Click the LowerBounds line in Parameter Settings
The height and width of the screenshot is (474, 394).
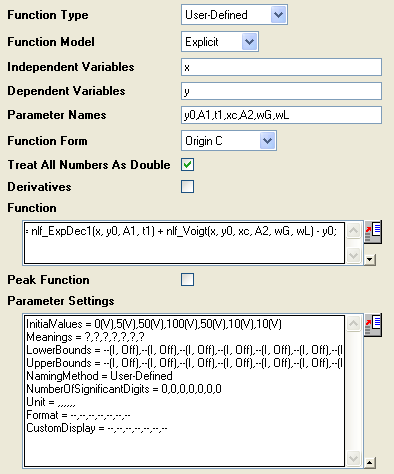[x=184, y=350]
